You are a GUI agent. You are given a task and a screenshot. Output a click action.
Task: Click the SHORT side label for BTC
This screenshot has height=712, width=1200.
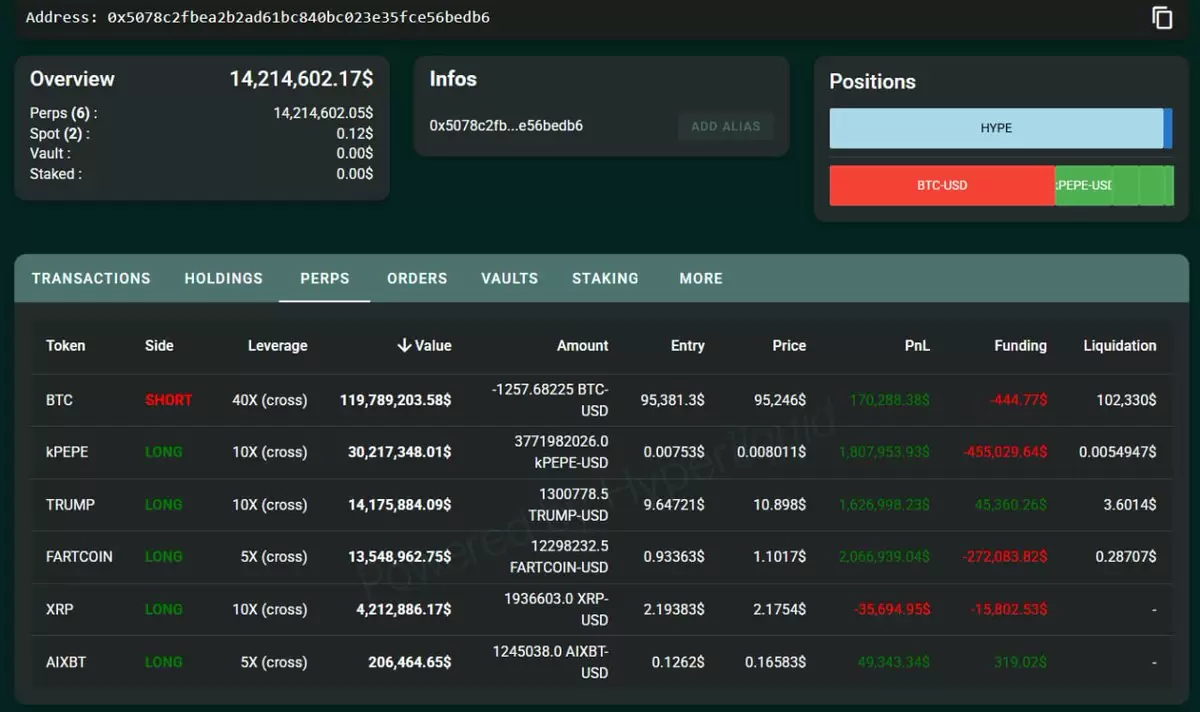pos(168,400)
